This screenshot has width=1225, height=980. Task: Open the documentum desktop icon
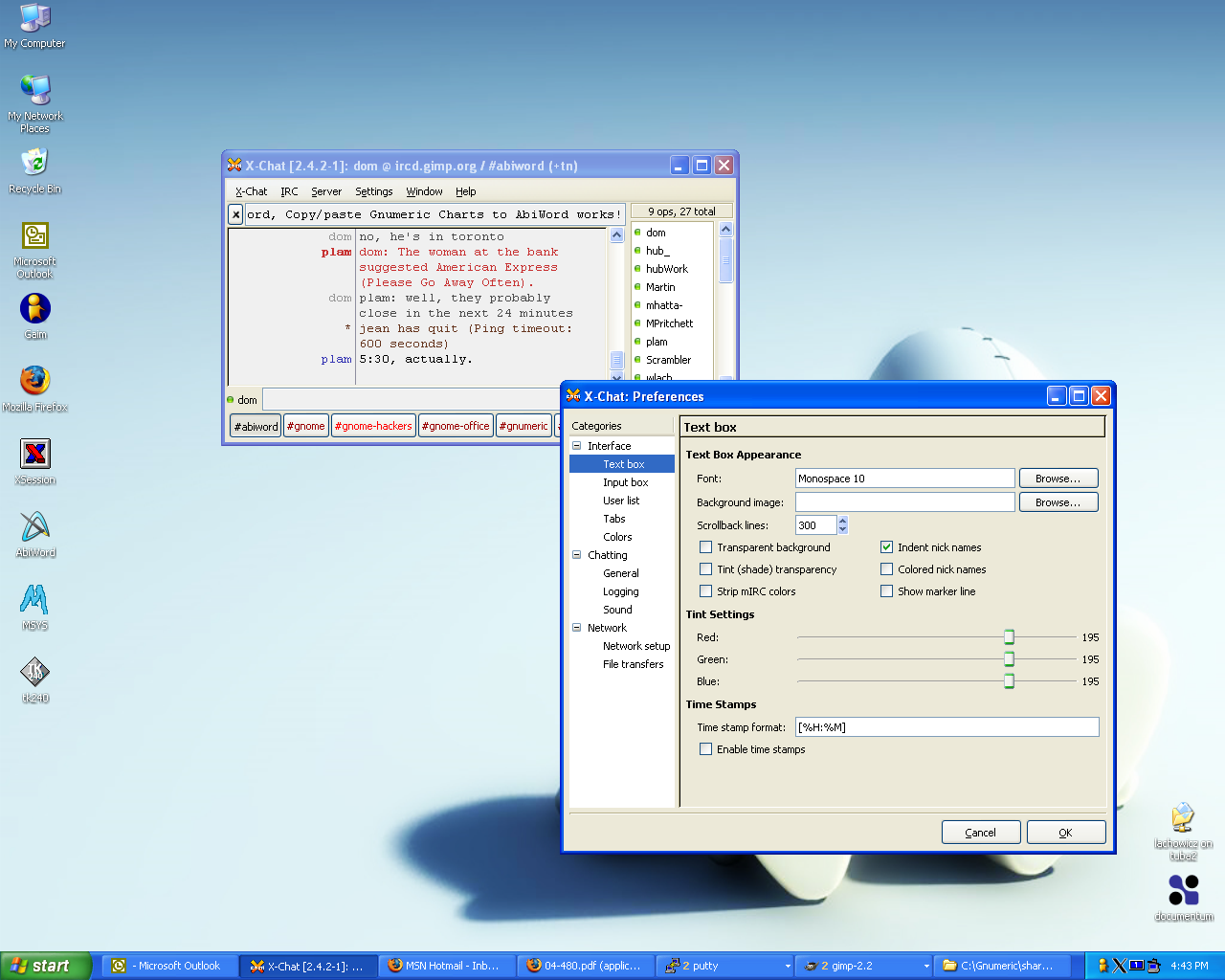pyautogui.click(x=1184, y=891)
